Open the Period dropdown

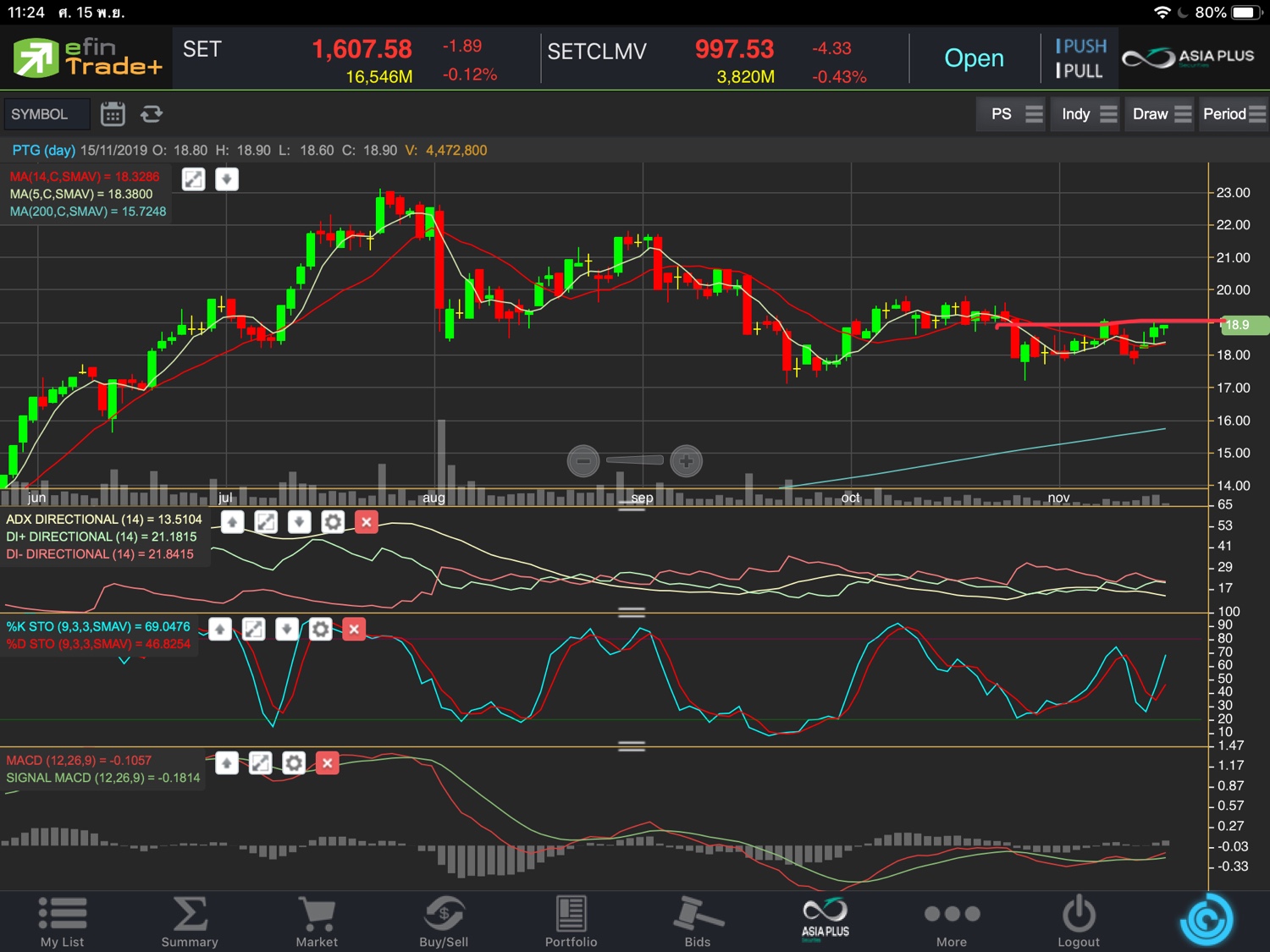[x=1234, y=114]
